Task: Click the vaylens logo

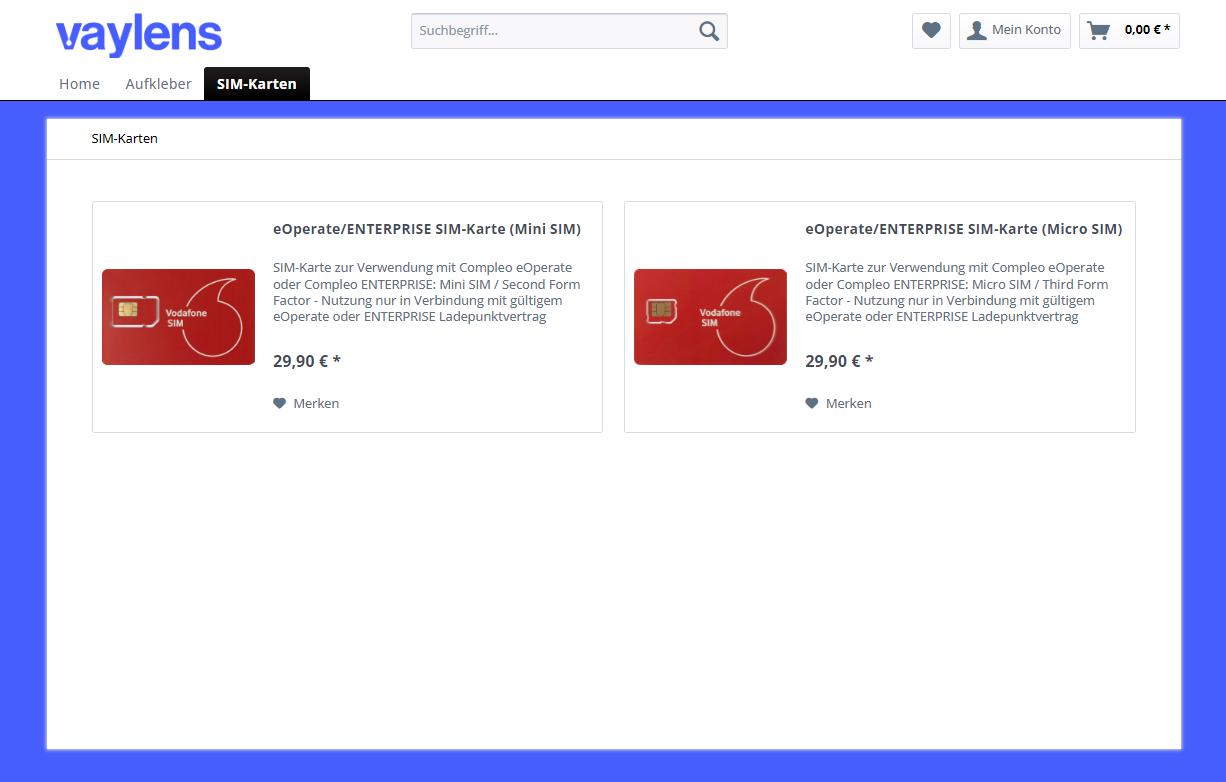Action: [139, 34]
